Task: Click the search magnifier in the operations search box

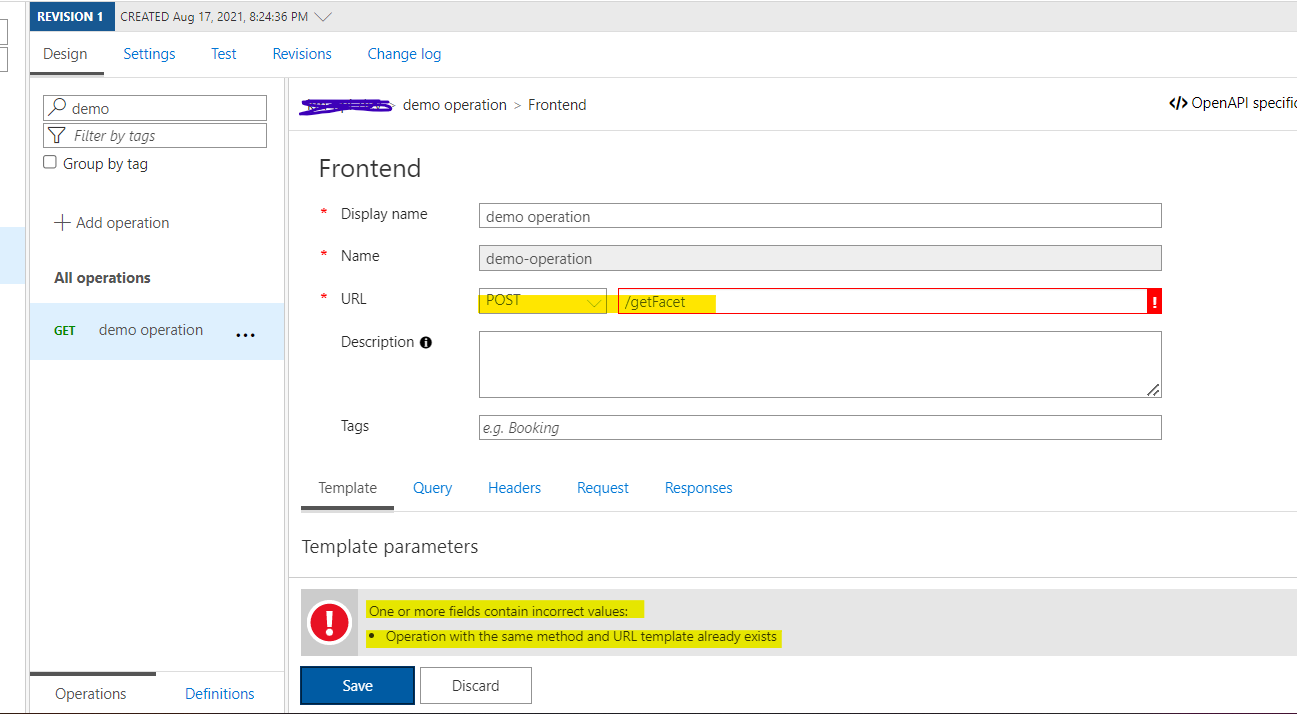Action: [58, 107]
